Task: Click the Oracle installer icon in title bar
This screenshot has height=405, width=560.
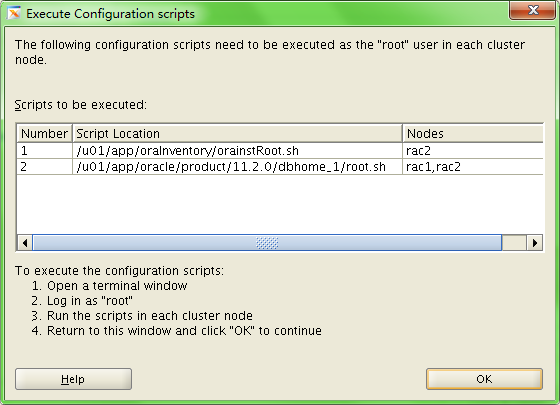Action: tap(14, 13)
